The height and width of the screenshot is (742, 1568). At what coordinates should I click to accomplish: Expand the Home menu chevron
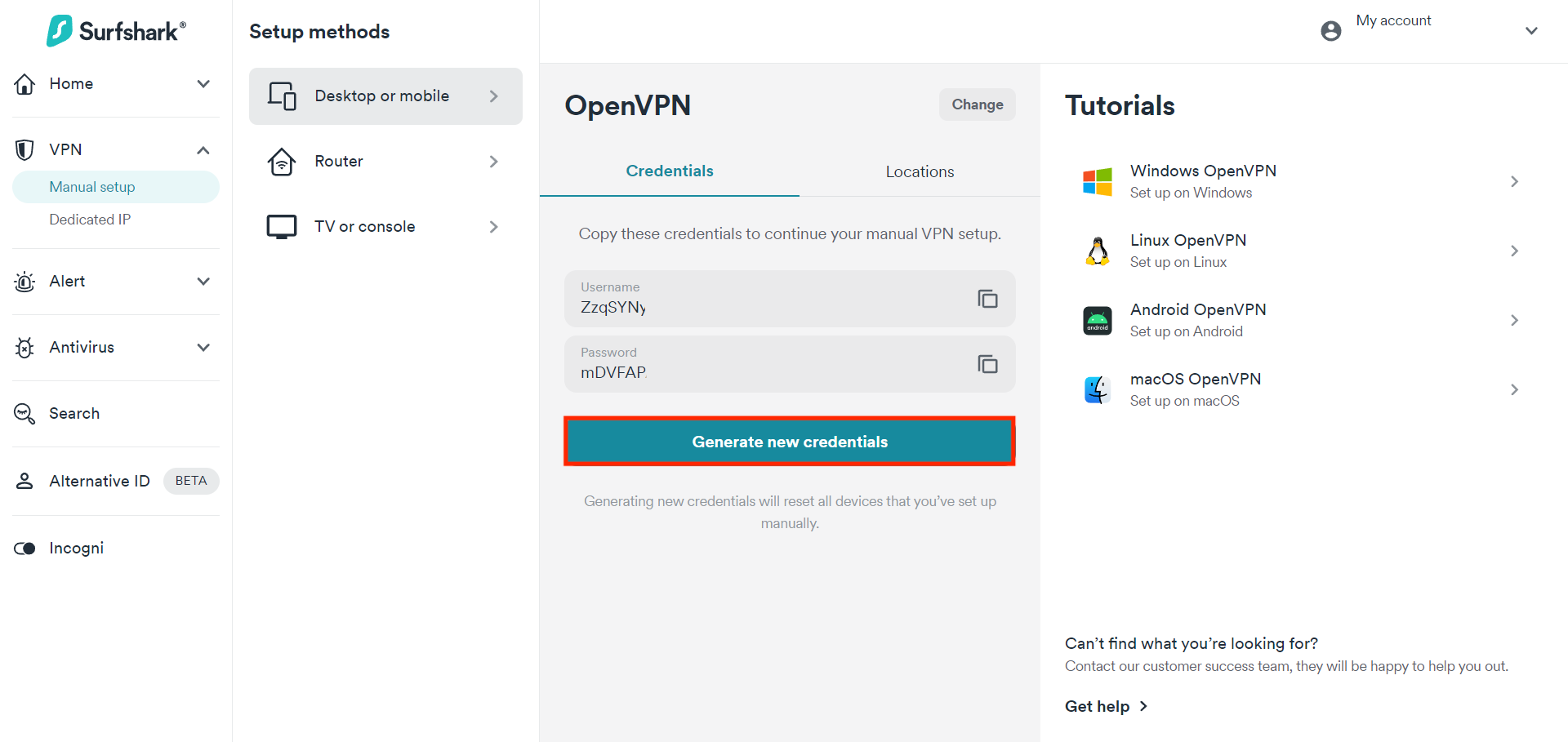click(x=203, y=84)
